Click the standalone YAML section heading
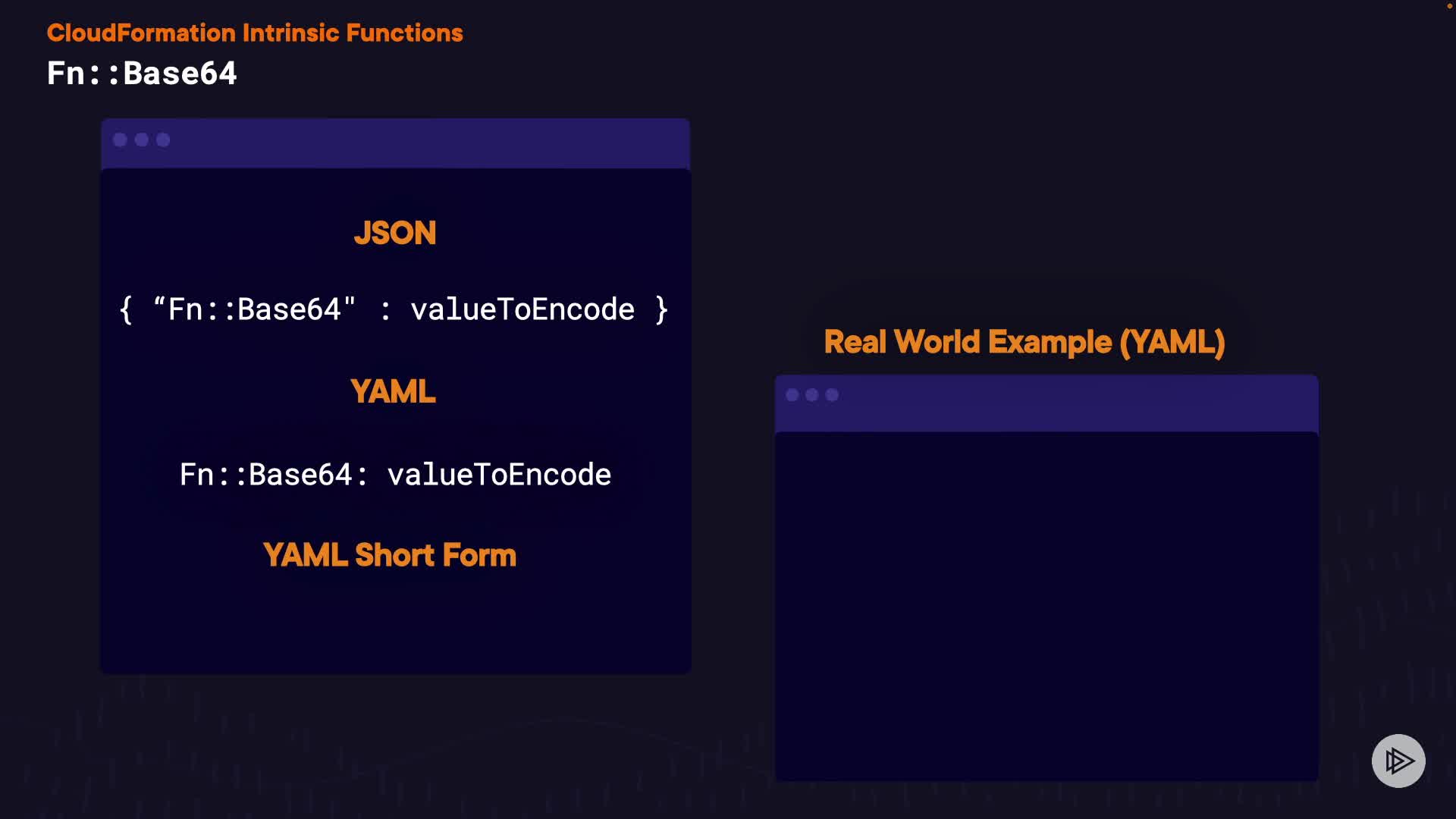Screen dimensions: 1456x819 (x=393, y=391)
